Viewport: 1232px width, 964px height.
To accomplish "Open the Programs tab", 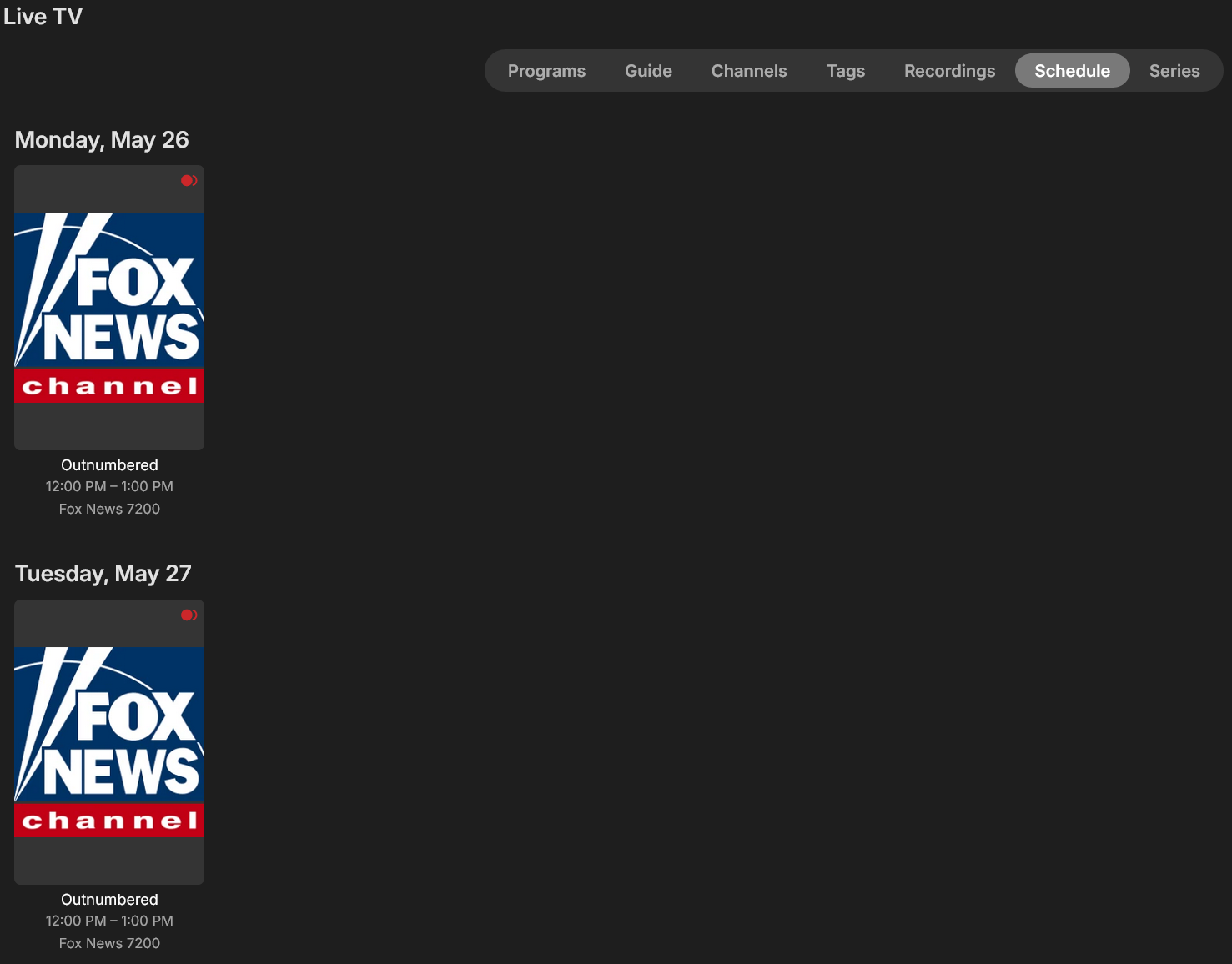I will point(546,71).
